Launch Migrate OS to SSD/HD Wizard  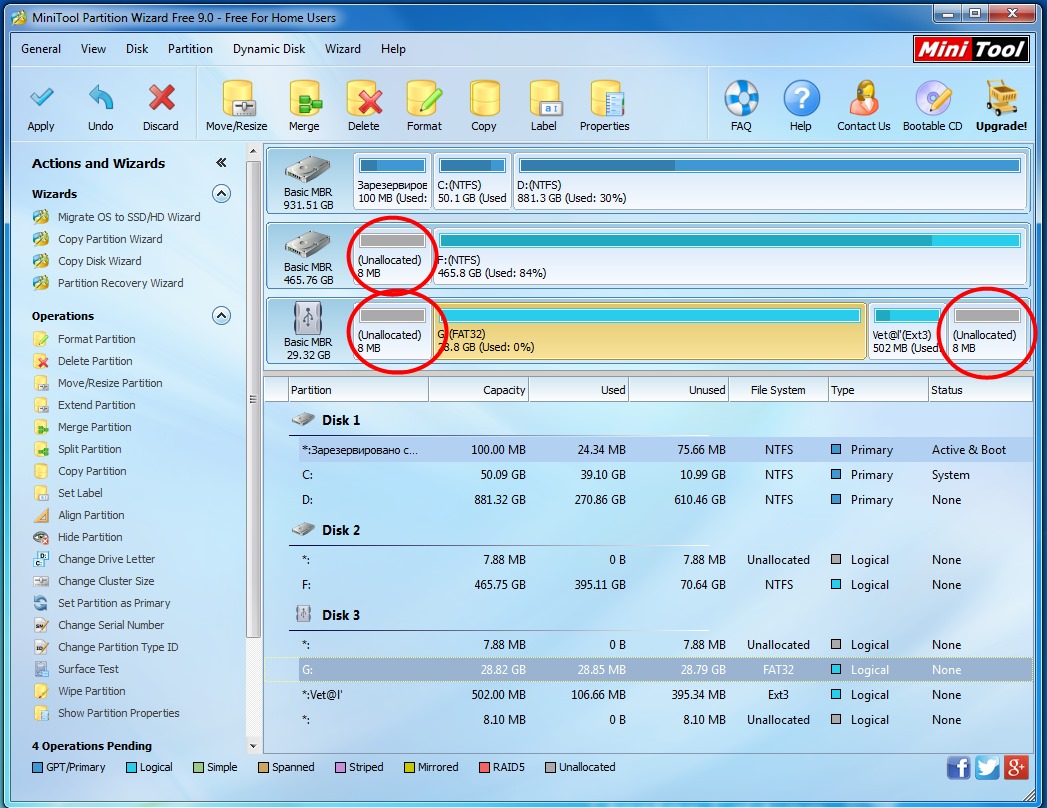(116, 217)
